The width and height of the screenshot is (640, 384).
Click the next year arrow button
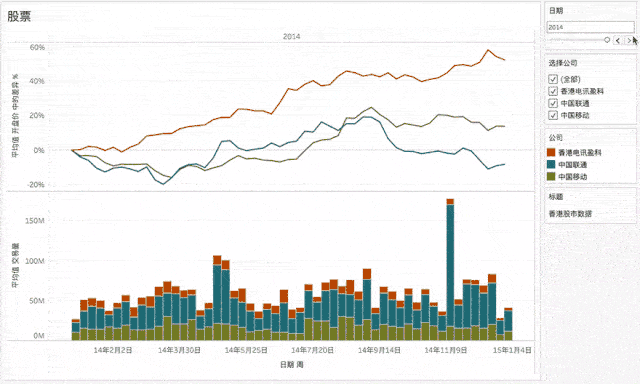629,40
